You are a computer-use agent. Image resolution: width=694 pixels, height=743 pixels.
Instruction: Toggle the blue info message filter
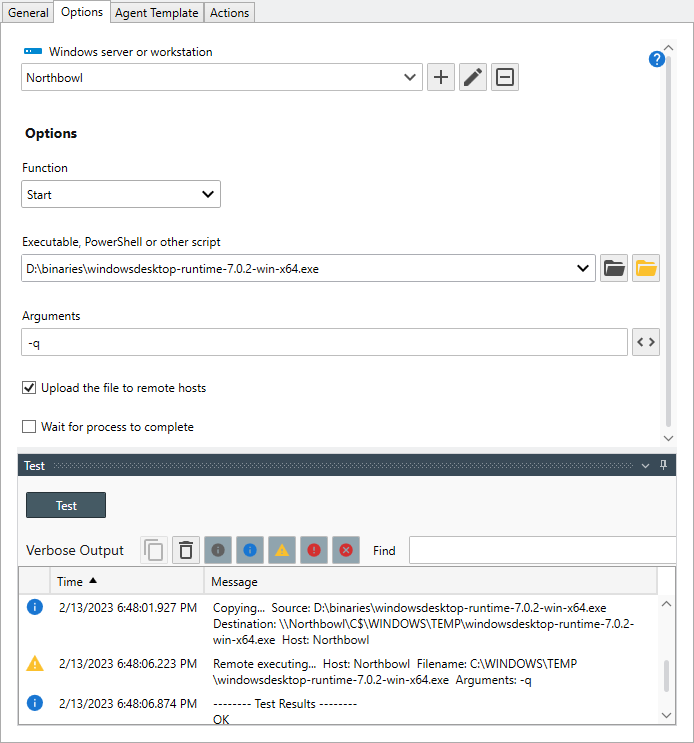(250, 550)
